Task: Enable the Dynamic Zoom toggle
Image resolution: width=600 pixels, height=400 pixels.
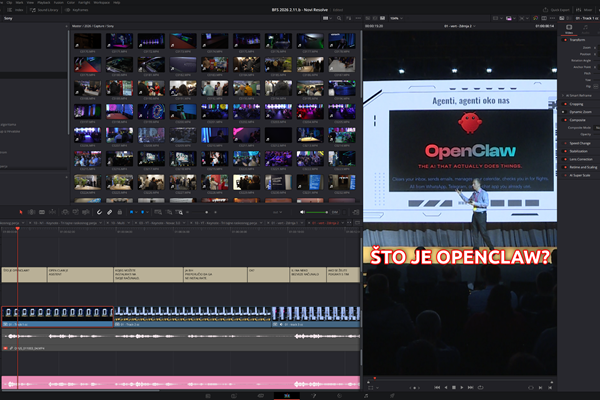Action: (564, 112)
